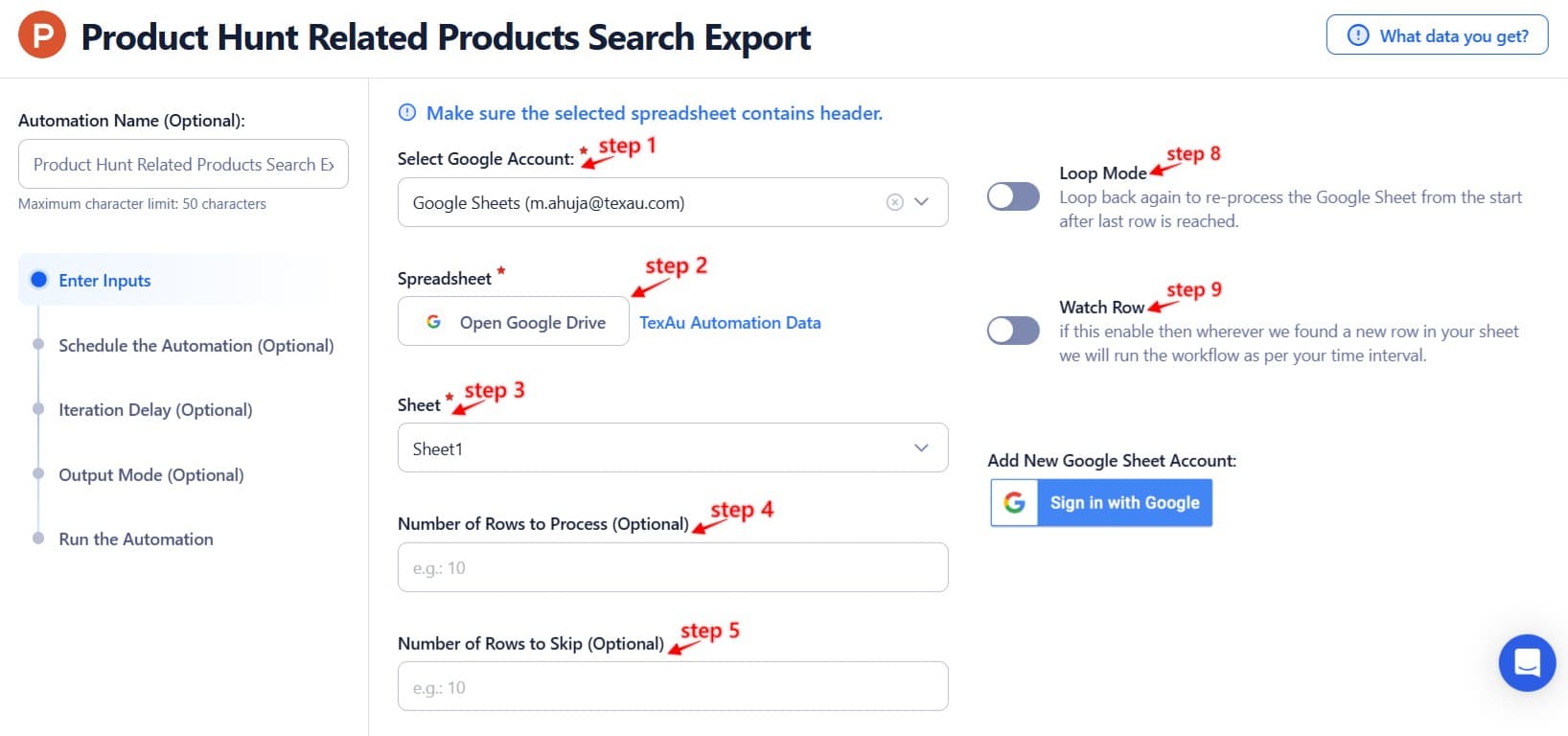1568x736 pixels.
Task: Enable Watch Row
Action: pyautogui.click(x=1013, y=330)
